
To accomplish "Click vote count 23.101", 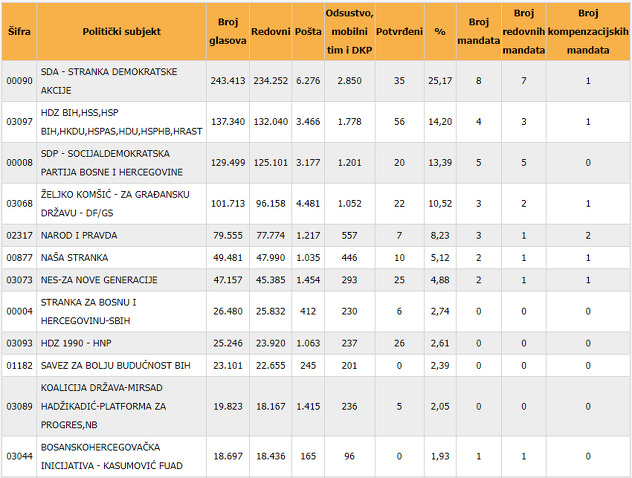I will click(228, 366).
